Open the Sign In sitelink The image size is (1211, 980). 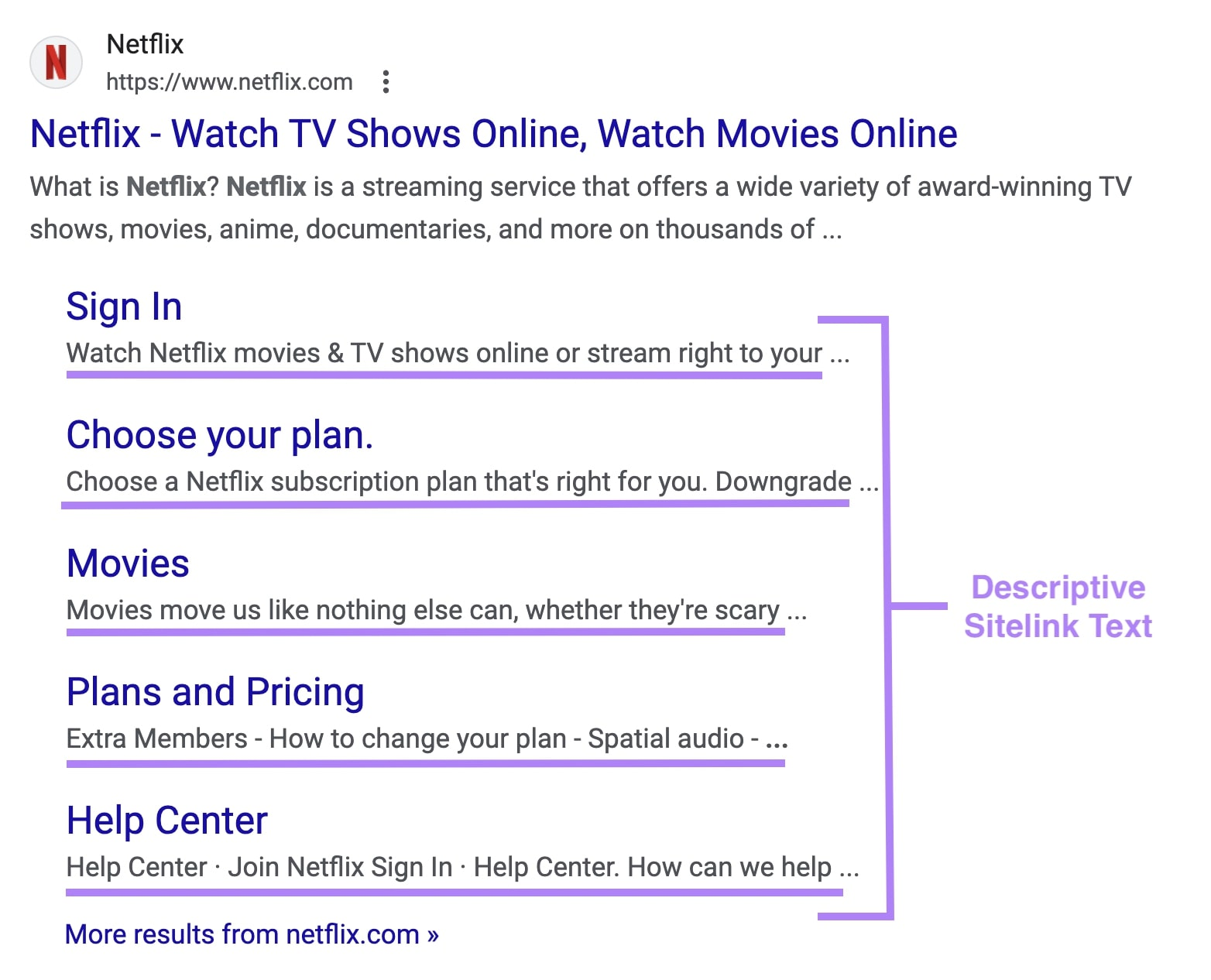coord(124,305)
